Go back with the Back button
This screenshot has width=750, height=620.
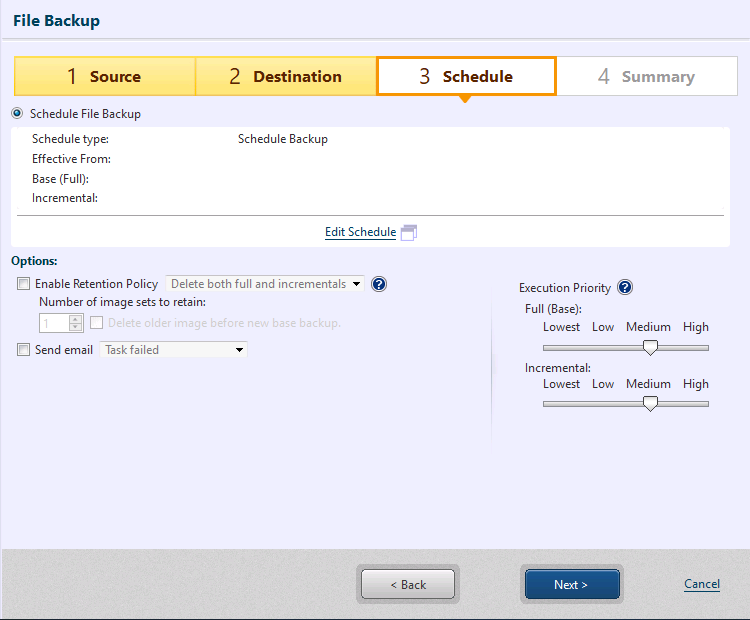(x=408, y=585)
